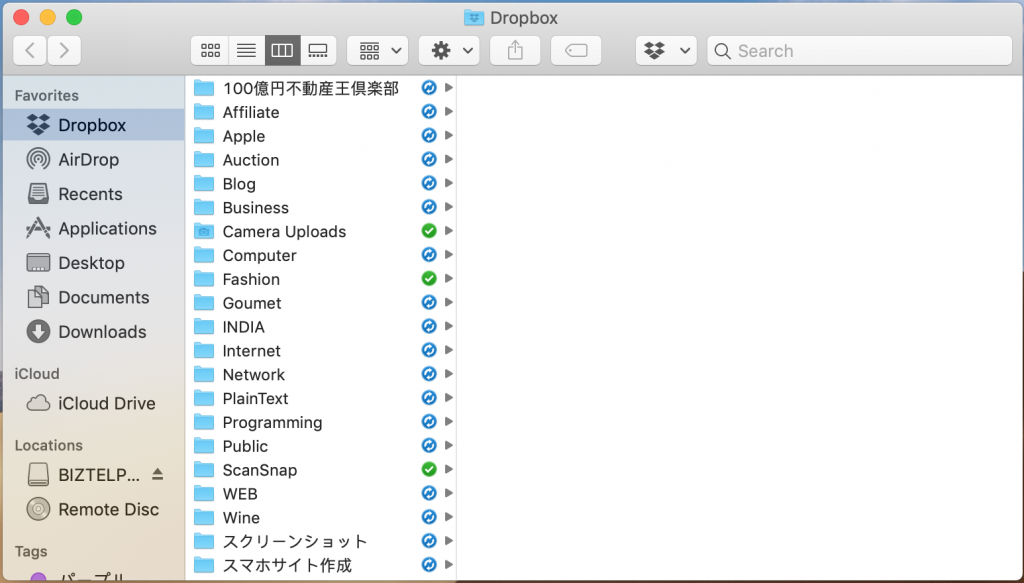Switch to gallery view

click(318, 50)
